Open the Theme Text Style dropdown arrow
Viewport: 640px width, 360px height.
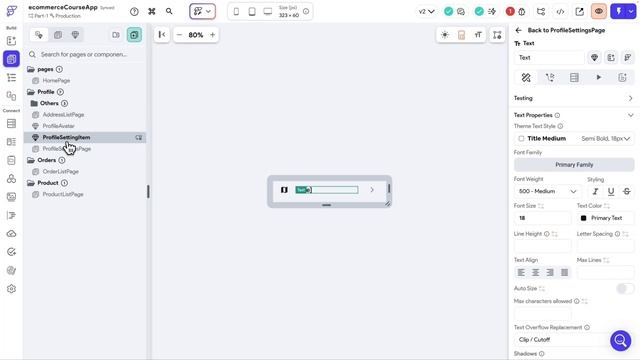[x=627, y=139]
